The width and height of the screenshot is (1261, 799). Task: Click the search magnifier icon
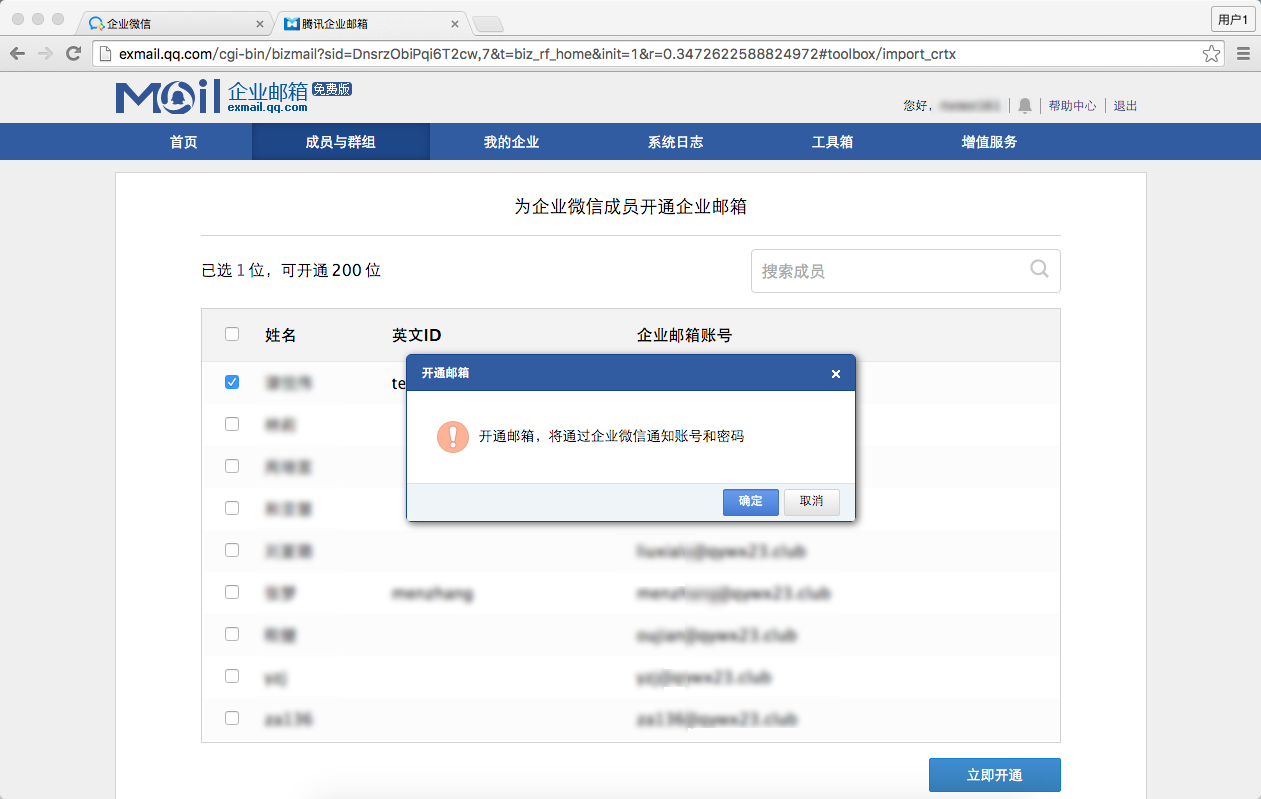(x=1039, y=269)
